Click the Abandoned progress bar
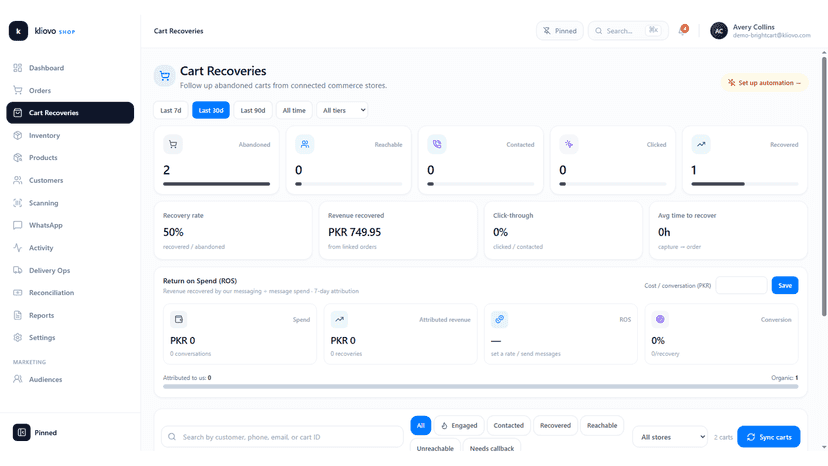This screenshot has height=466, width=828. click(217, 184)
